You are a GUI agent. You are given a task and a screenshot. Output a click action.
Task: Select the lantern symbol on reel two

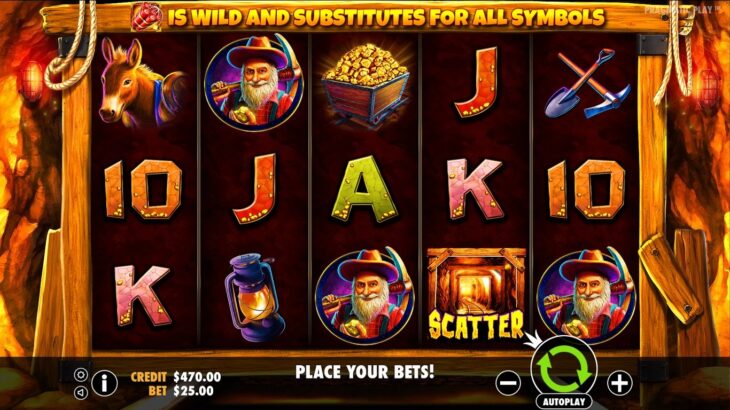[254, 296]
